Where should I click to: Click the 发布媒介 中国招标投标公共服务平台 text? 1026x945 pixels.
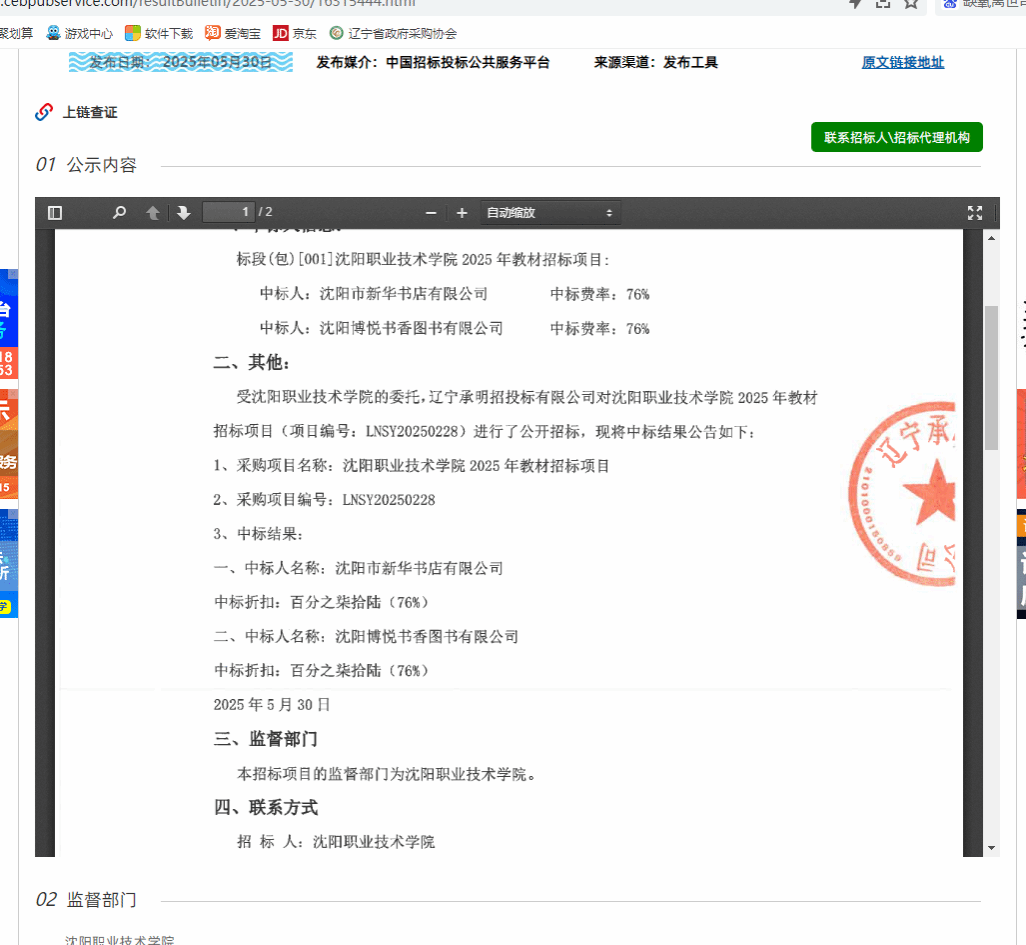point(433,62)
